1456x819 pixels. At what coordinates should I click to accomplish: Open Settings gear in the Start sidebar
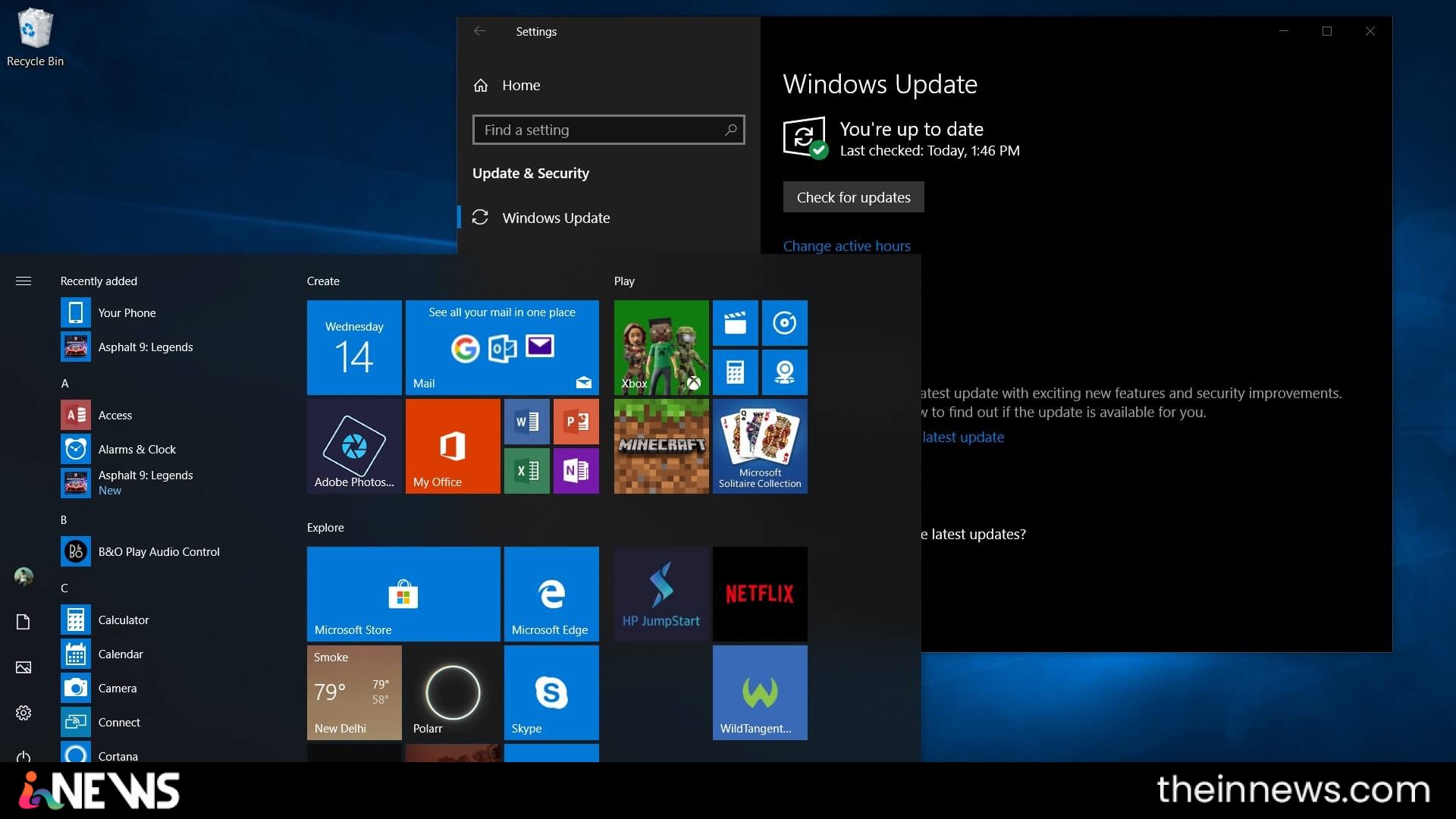point(24,713)
